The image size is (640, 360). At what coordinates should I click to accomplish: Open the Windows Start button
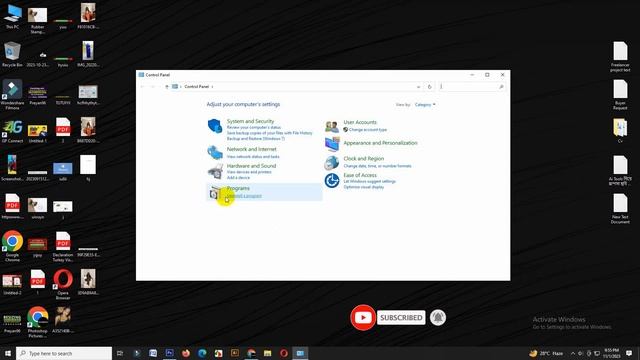click(x=8, y=353)
